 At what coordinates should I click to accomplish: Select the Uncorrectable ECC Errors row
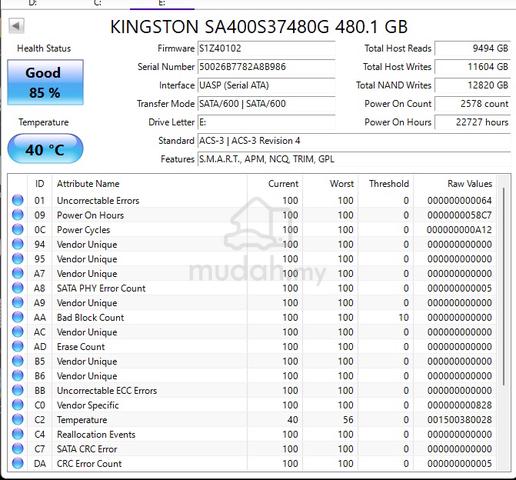[x=253, y=390]
